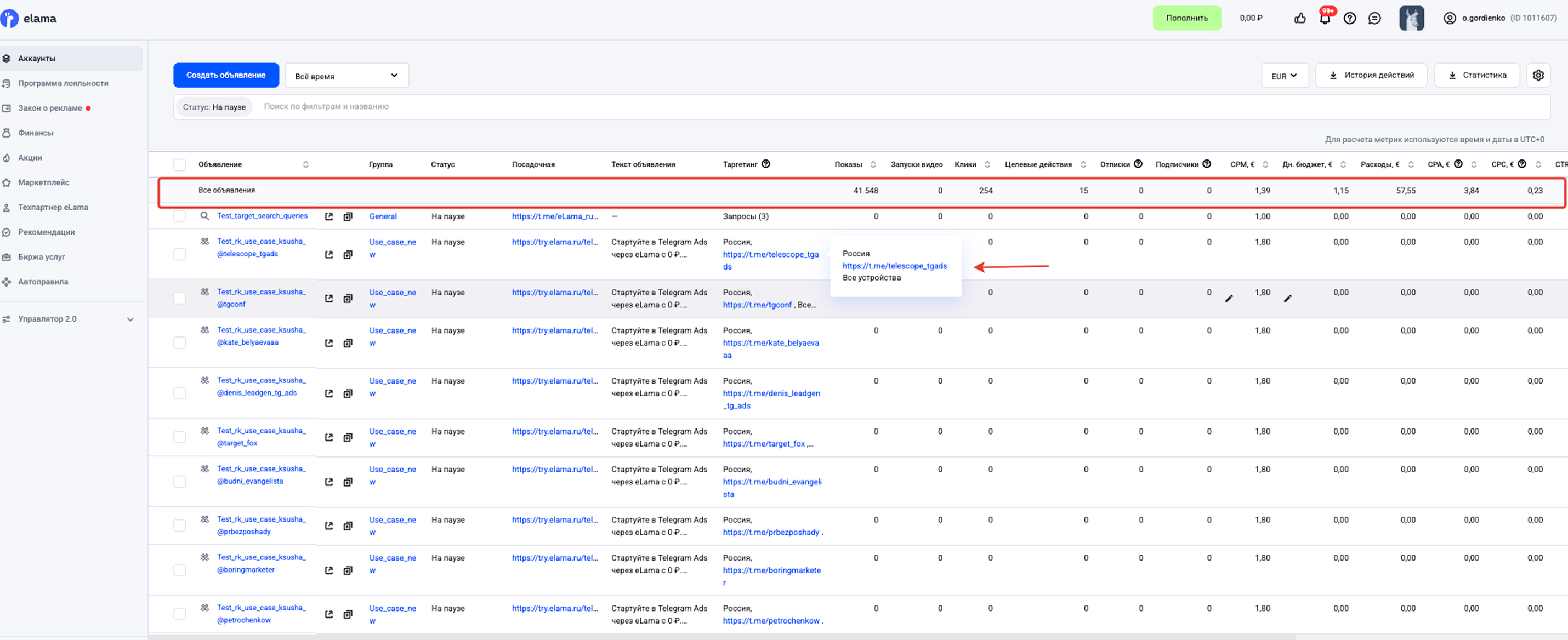Click the Пополнить top-up button
The height and width of the screenshot is (640, 1568).
click(x=1186, y=18)
